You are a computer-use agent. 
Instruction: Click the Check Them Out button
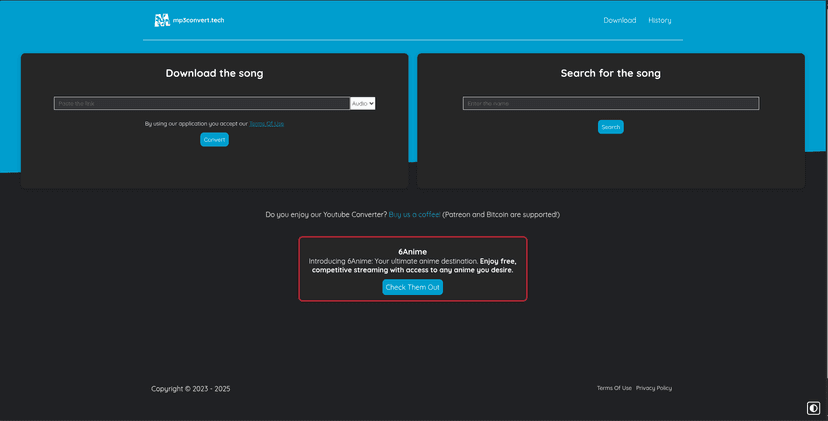point(412,287)
